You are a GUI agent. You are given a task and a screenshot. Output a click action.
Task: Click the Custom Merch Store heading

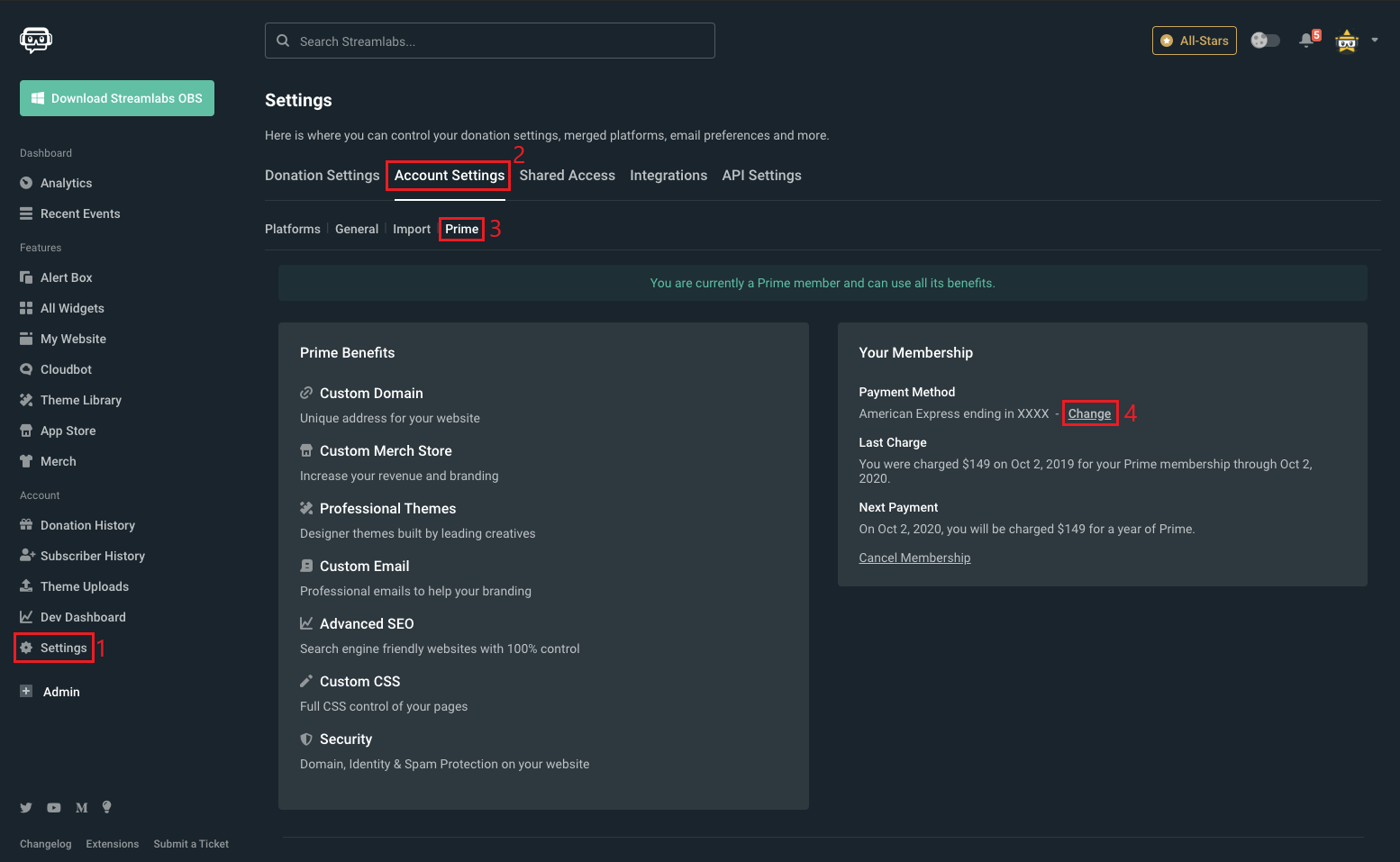386,451
